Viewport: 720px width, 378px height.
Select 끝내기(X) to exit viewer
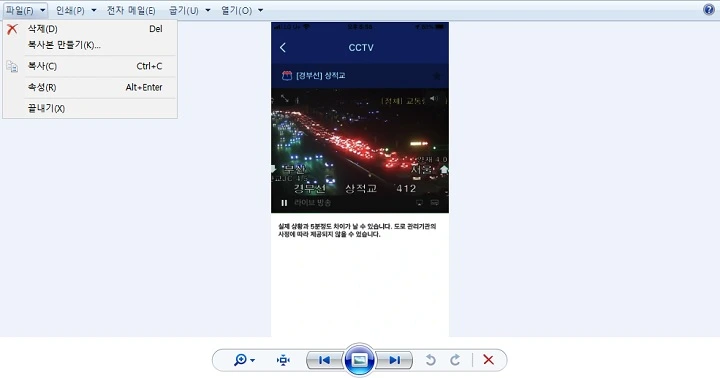point(90,108)
